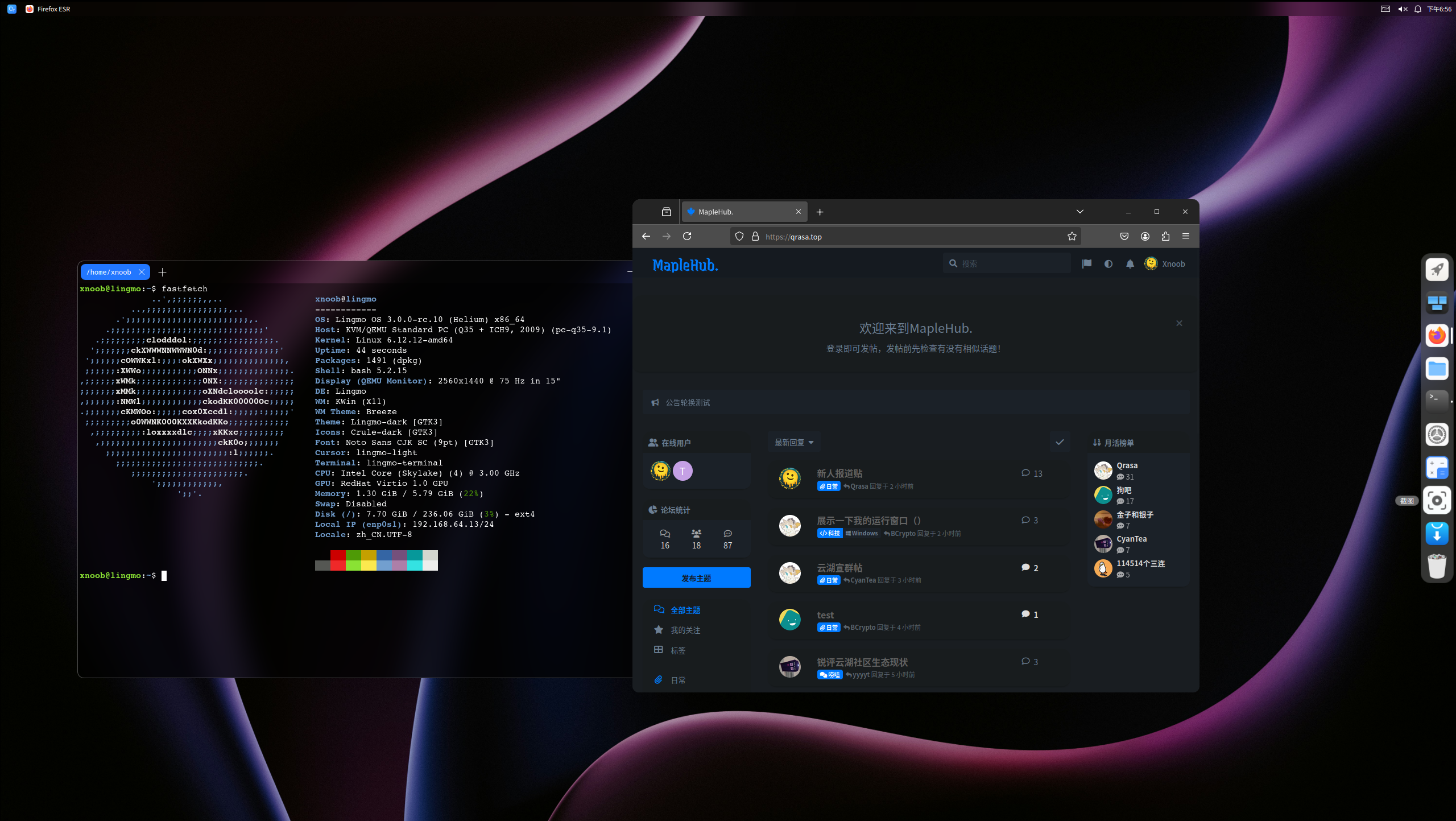Select the MapleHub. browser tab

click(x=744, y=212)
